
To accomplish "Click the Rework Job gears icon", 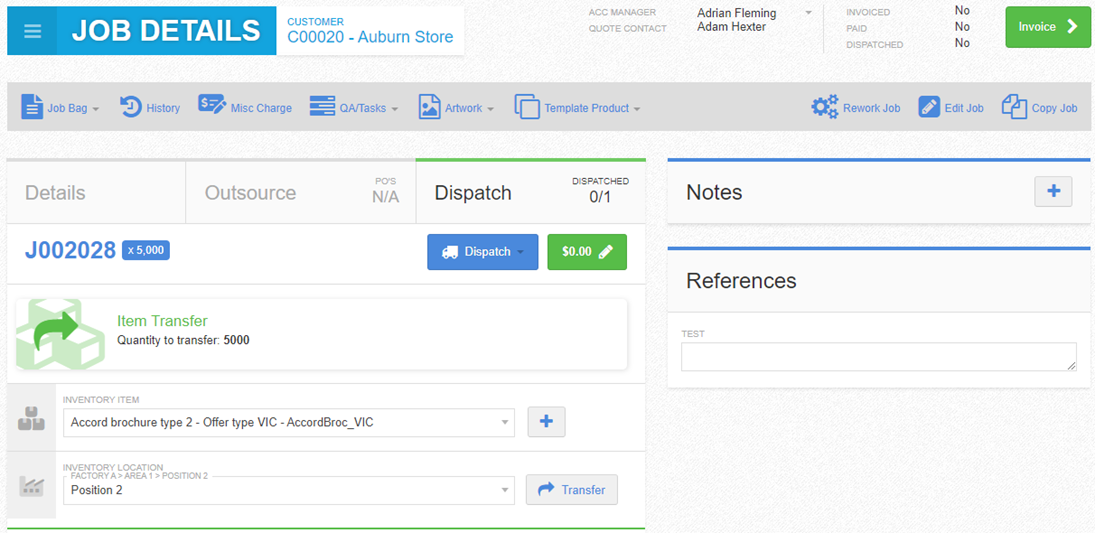I will click(x=825, y=107).
